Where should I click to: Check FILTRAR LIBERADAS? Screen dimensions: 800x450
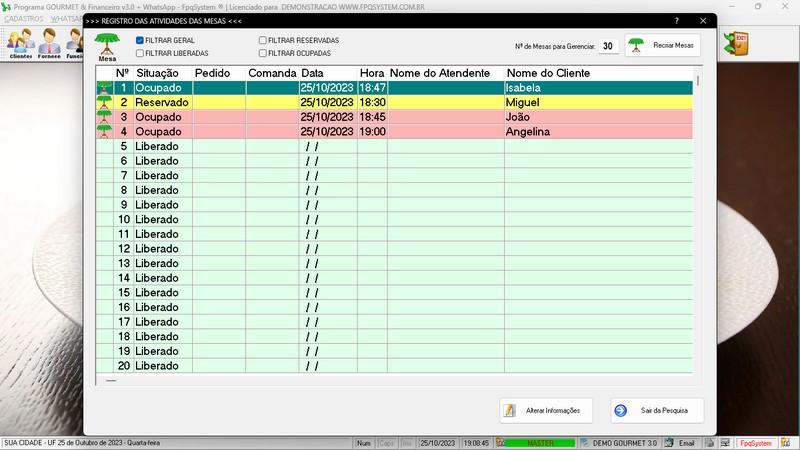(x=139, y=53)
